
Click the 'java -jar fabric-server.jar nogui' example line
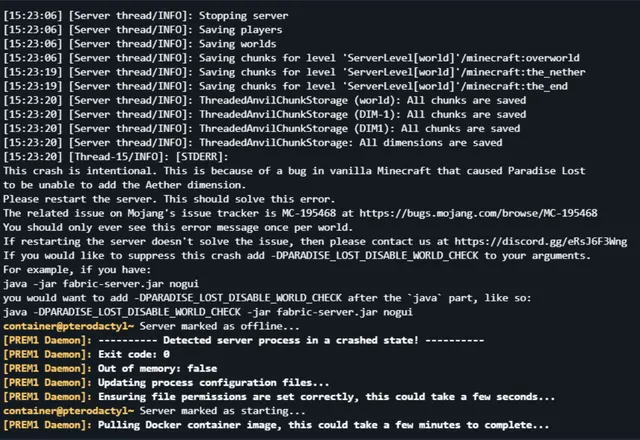pyautogui.click(x=101, y=284)
